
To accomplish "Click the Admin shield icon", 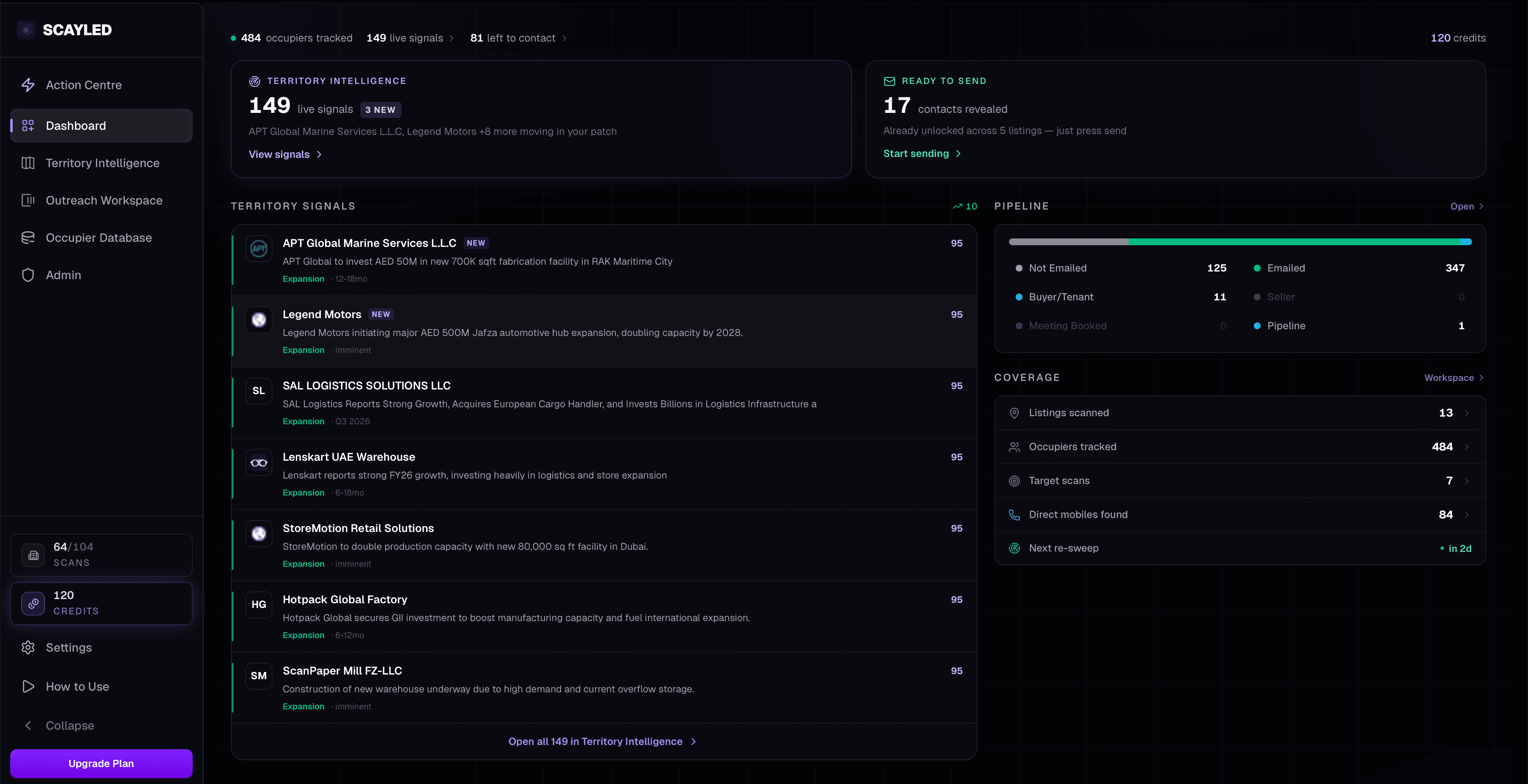I will pyautogui.click(x=28, y=275).
